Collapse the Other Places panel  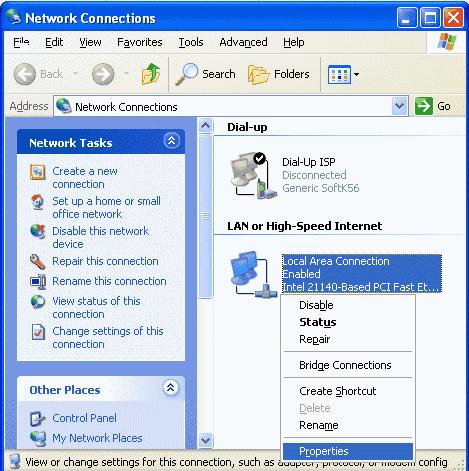click(171, 388)
